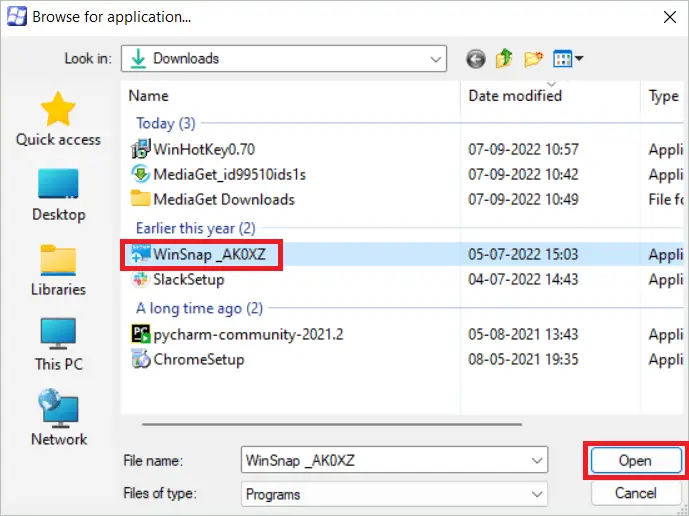Click the Open button

point(635,460)
